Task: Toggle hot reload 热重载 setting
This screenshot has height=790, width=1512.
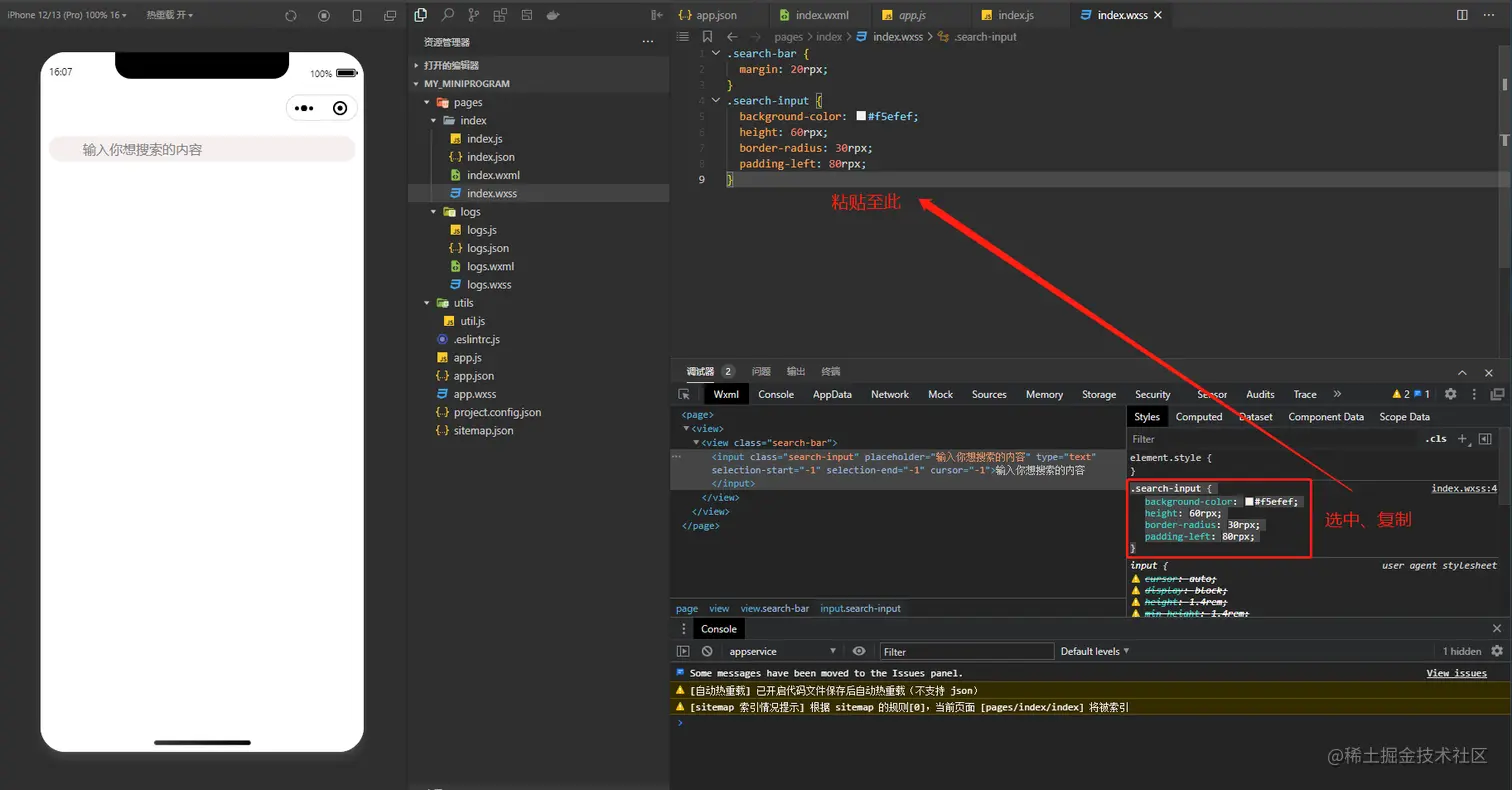Action: [x=169, y=15]
